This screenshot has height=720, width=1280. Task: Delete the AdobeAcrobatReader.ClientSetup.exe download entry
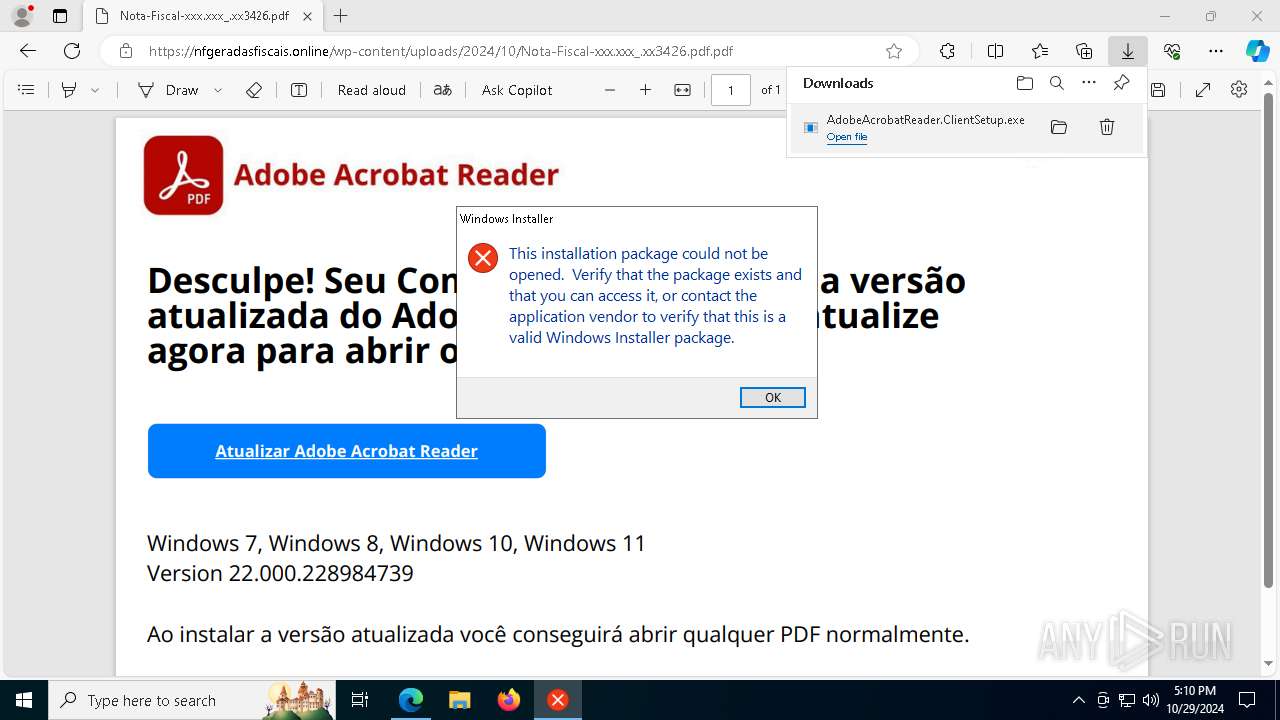tap(1107, 127)
